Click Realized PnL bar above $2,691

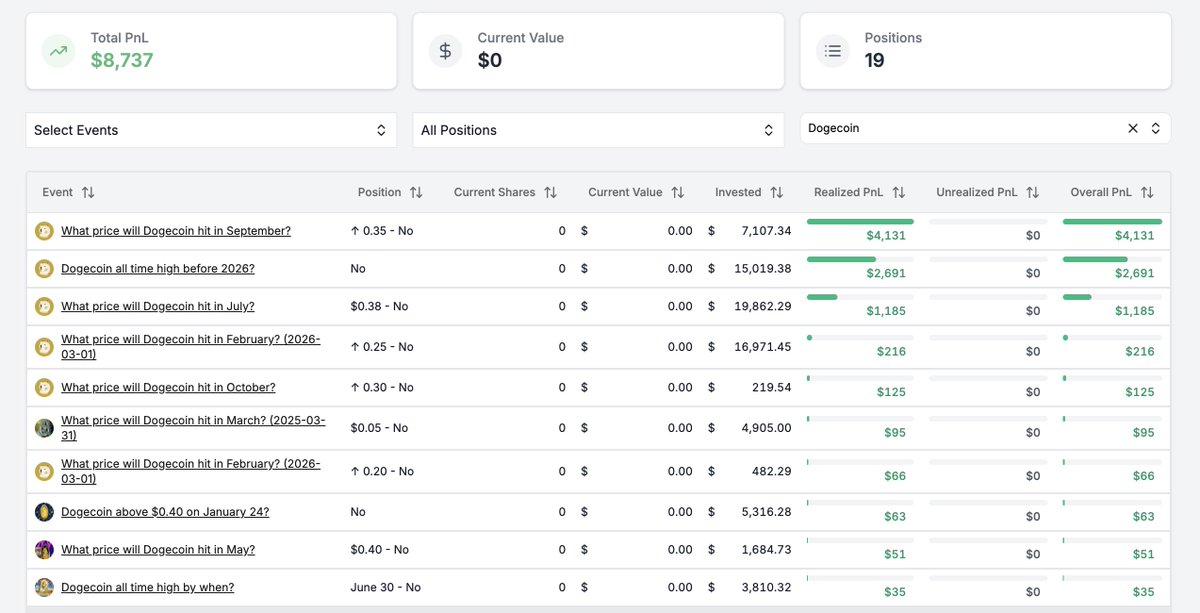(860, 259)
